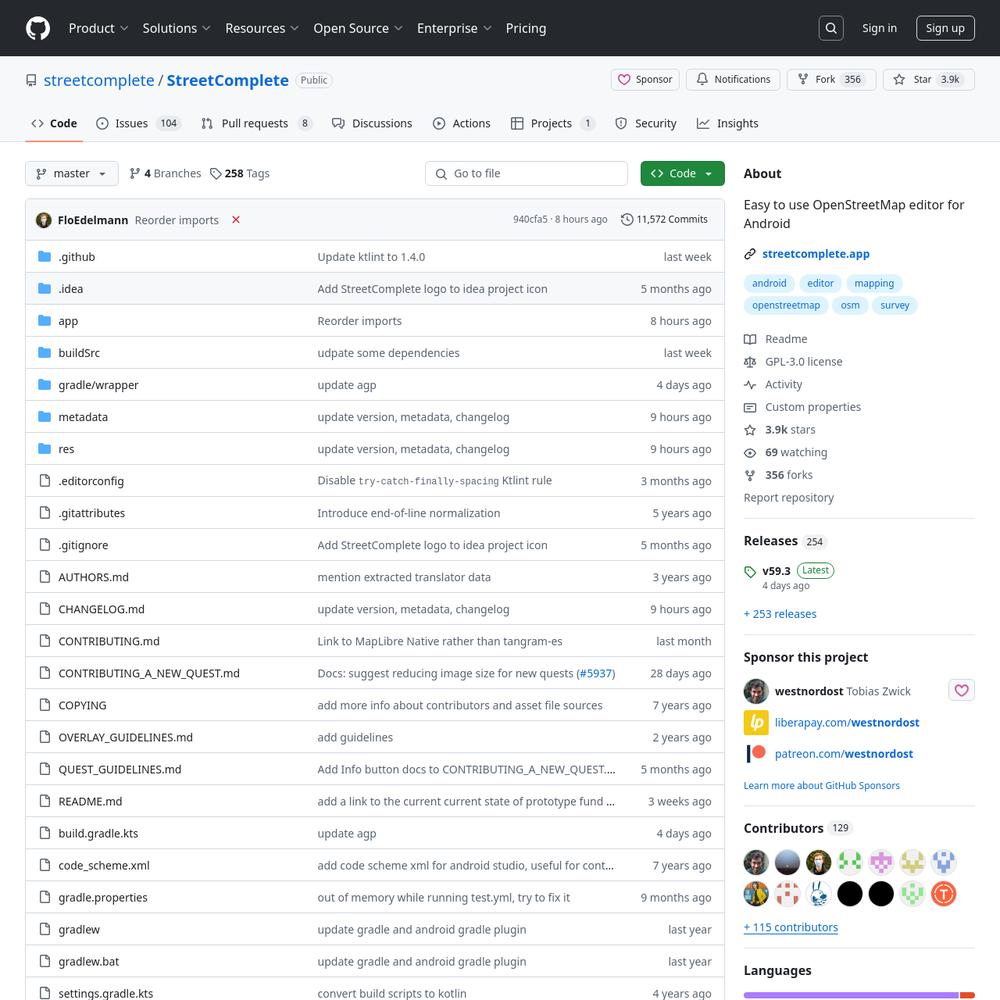Open the master branch dropdown
1000x1000 pixels.
71,173
